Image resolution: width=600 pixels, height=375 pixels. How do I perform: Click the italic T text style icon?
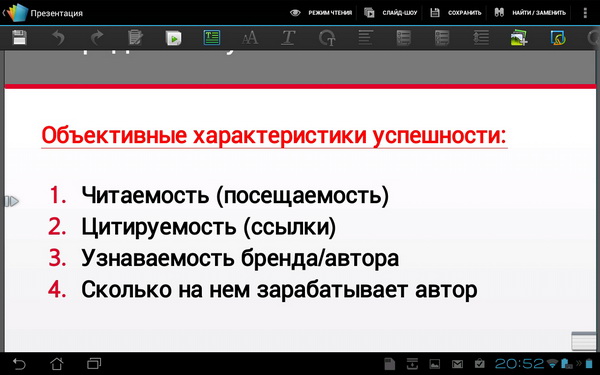(288, 38)
